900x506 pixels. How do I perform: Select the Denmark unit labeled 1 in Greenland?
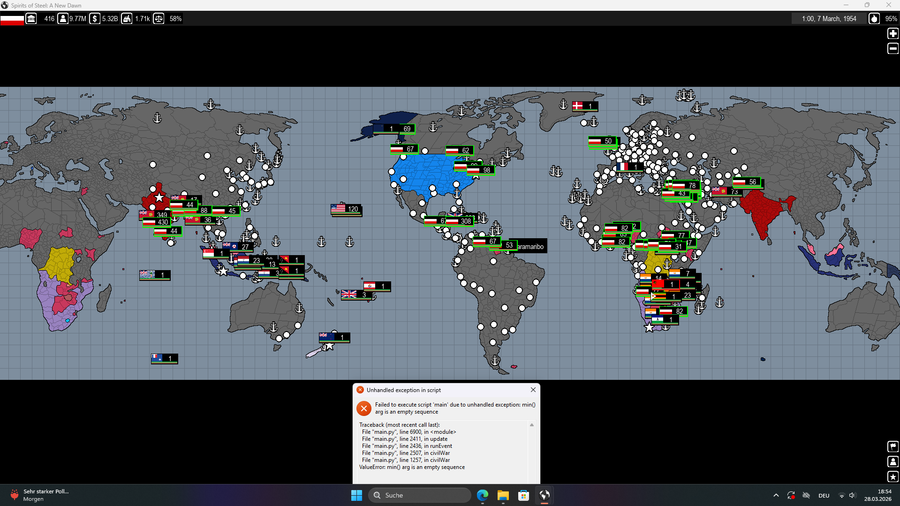coord(585,106)
